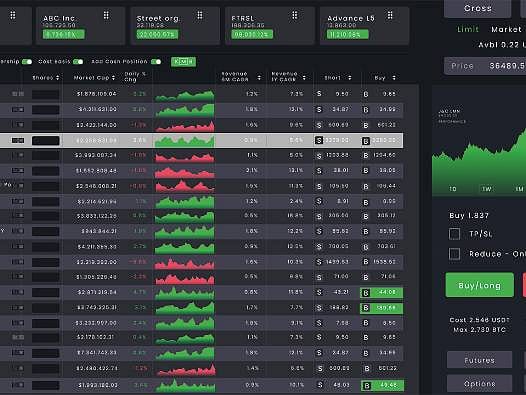Screen dimensions: 526x395
Task: Click the S short icon beside 48.03
Action: point(320,385)
